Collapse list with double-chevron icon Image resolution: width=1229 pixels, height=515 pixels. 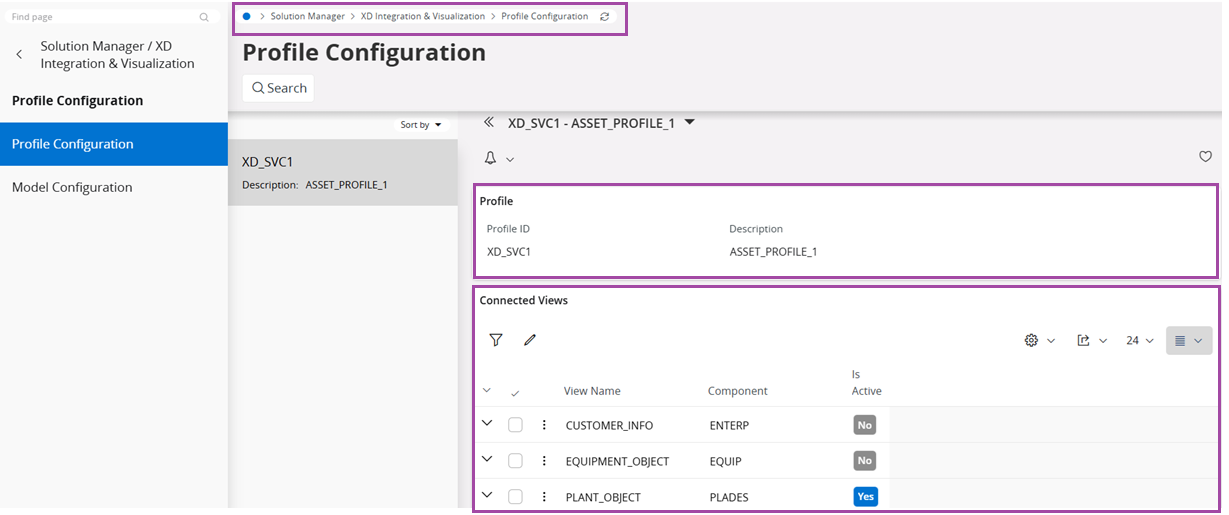click(489, 122)
